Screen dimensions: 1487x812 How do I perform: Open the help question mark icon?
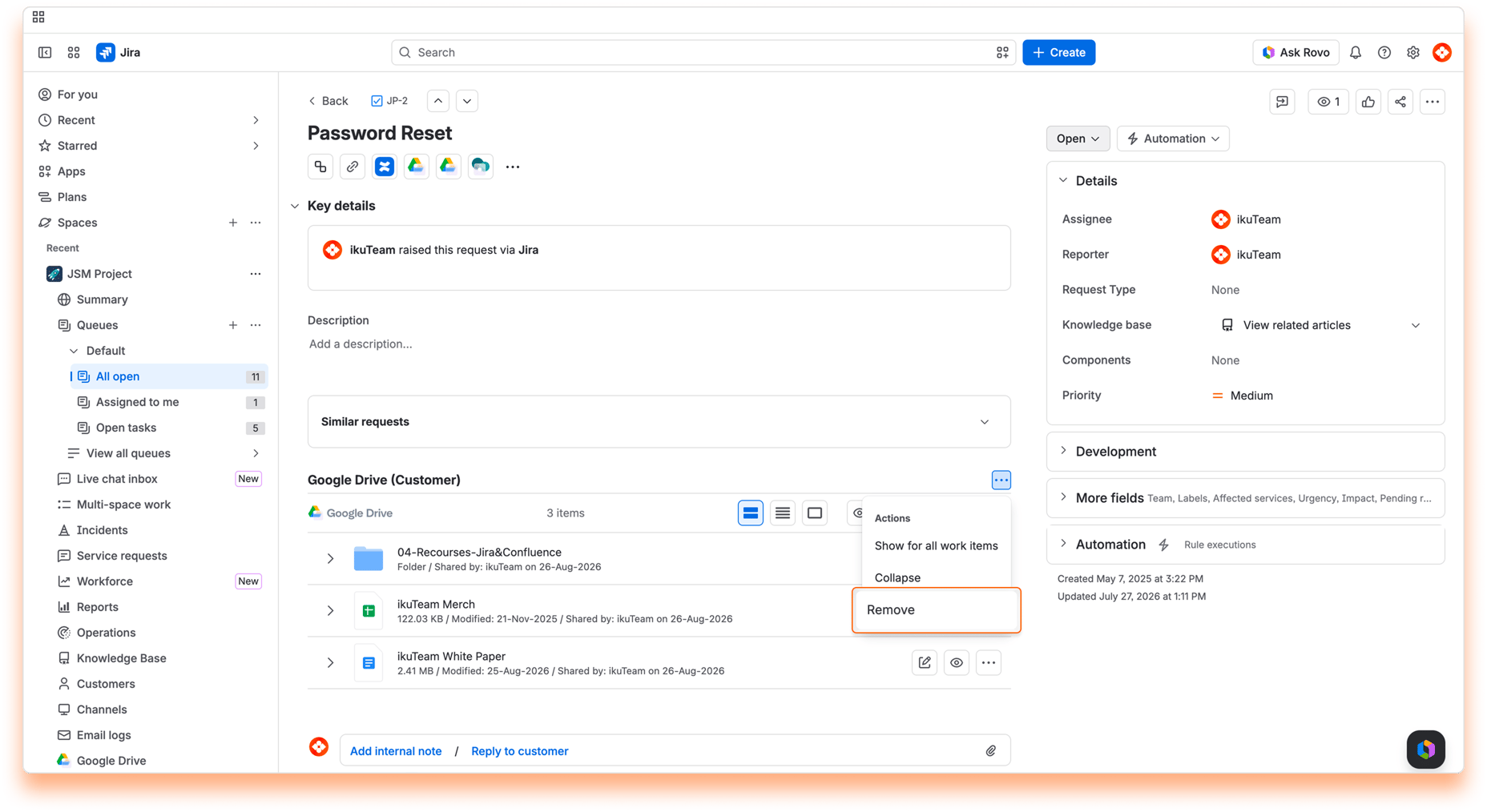[1384, 53]
